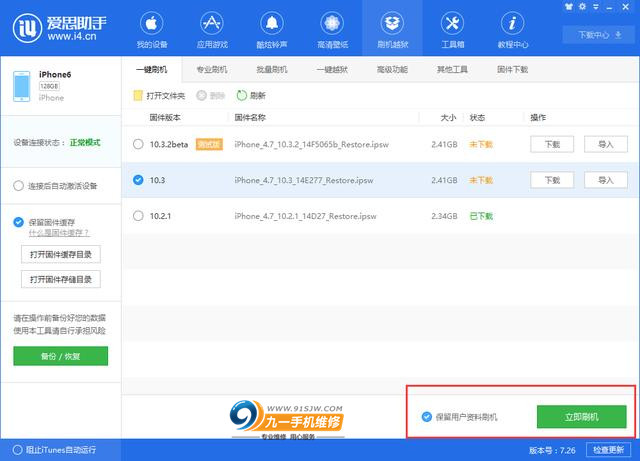
Task: Switch to the 高级功能 tab
Action: tap(392, 69)
